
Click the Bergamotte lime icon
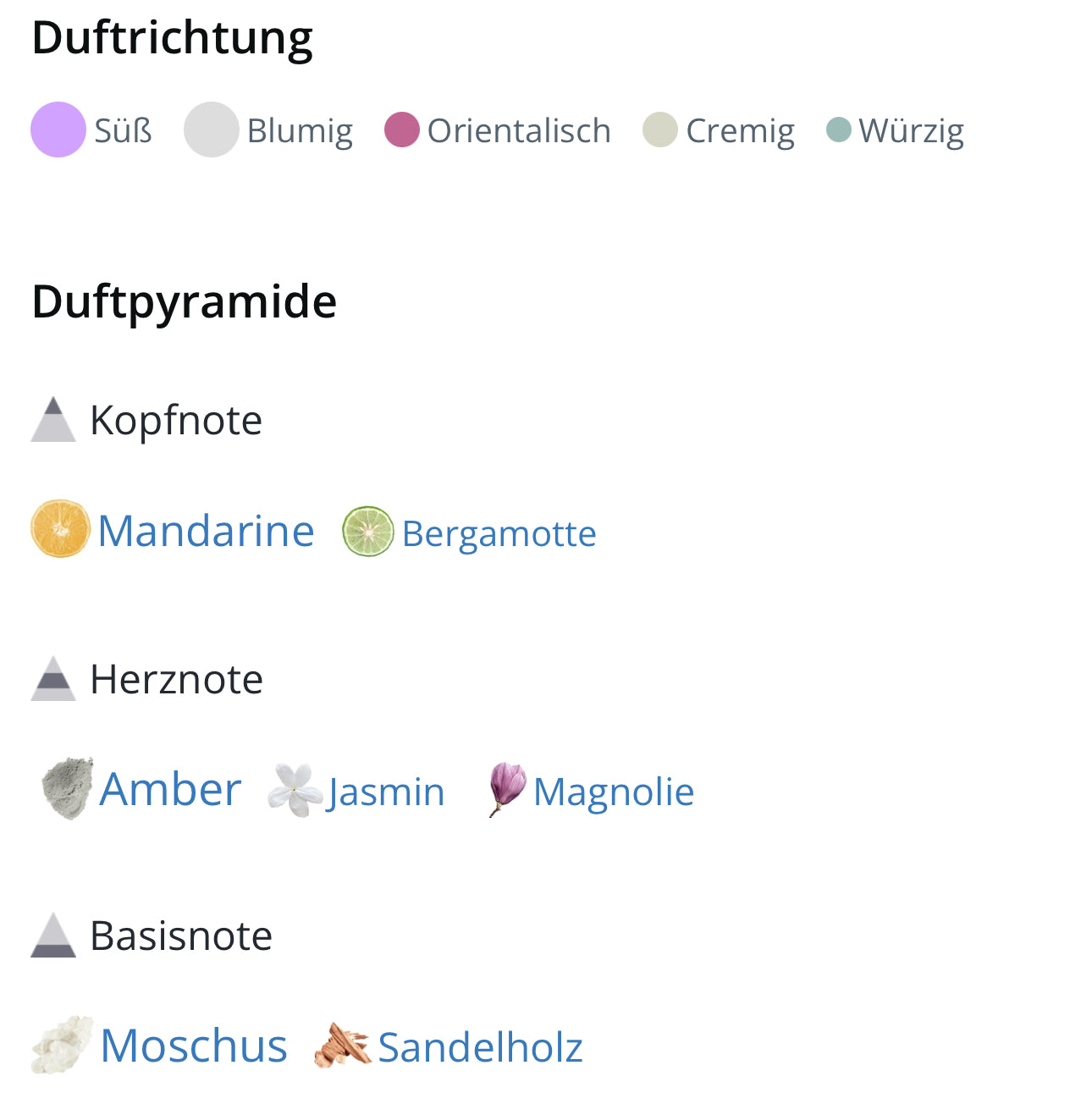[367, 532]
